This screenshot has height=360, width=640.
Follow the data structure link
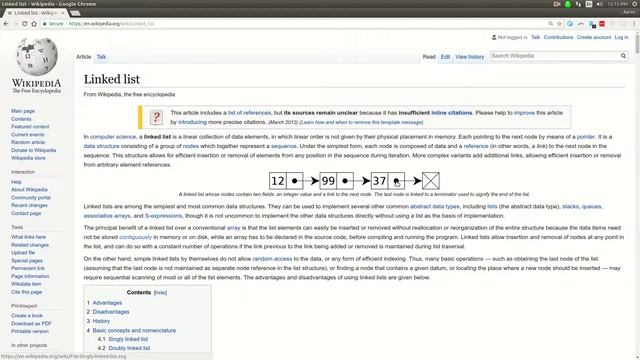click(x=102, y=146)
